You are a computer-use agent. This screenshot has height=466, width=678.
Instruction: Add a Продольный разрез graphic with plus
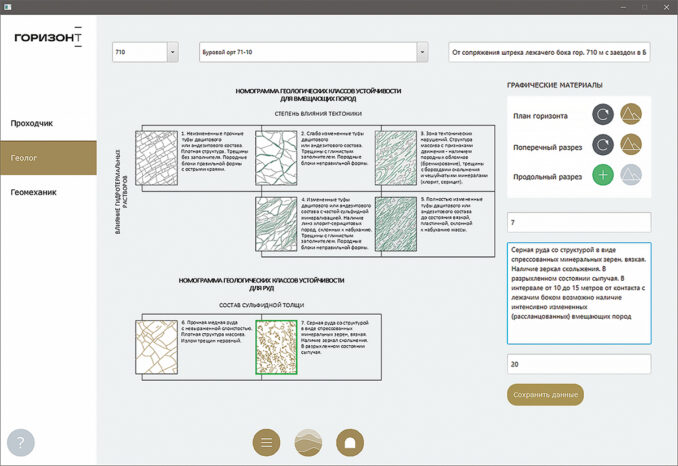(x=603, y=176)
